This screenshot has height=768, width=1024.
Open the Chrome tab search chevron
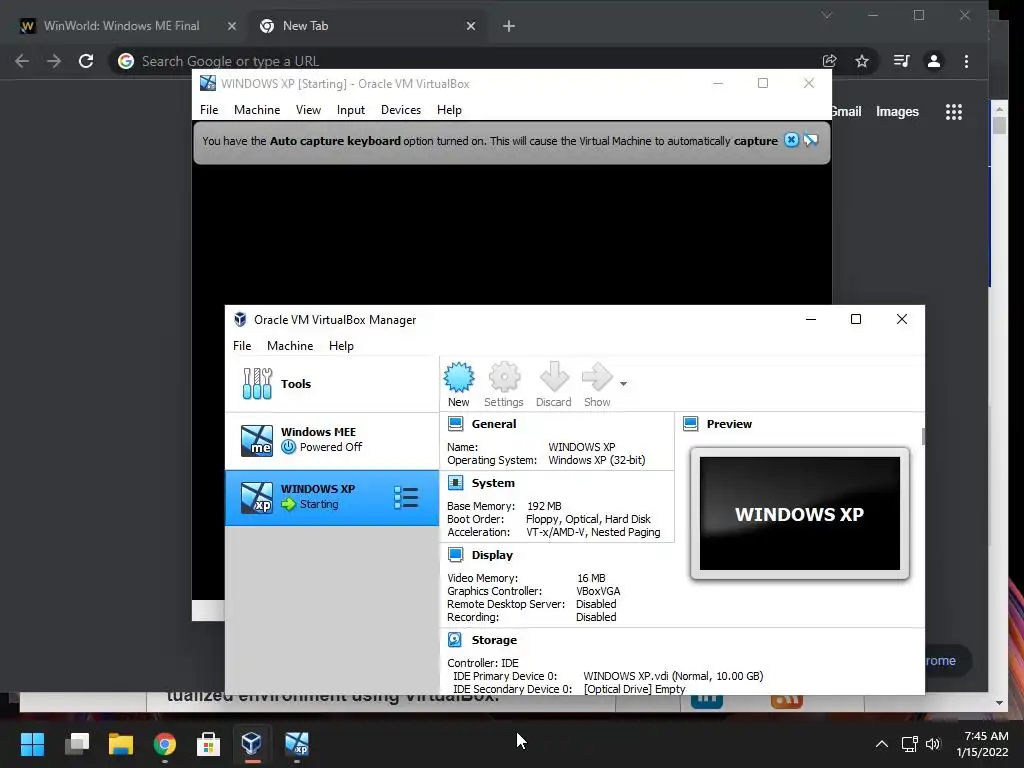[827, 15]
